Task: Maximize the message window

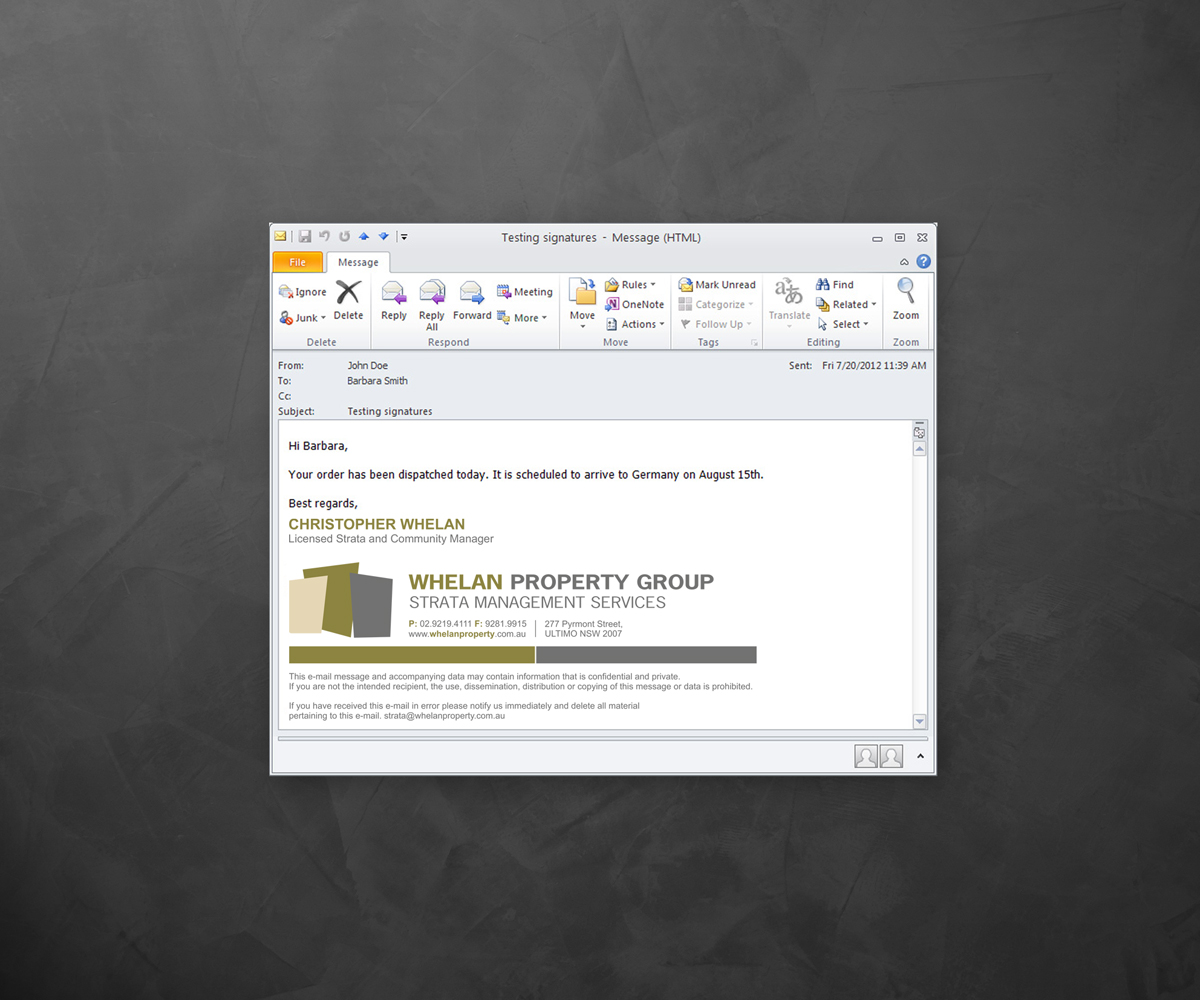Action: point(900,237)
